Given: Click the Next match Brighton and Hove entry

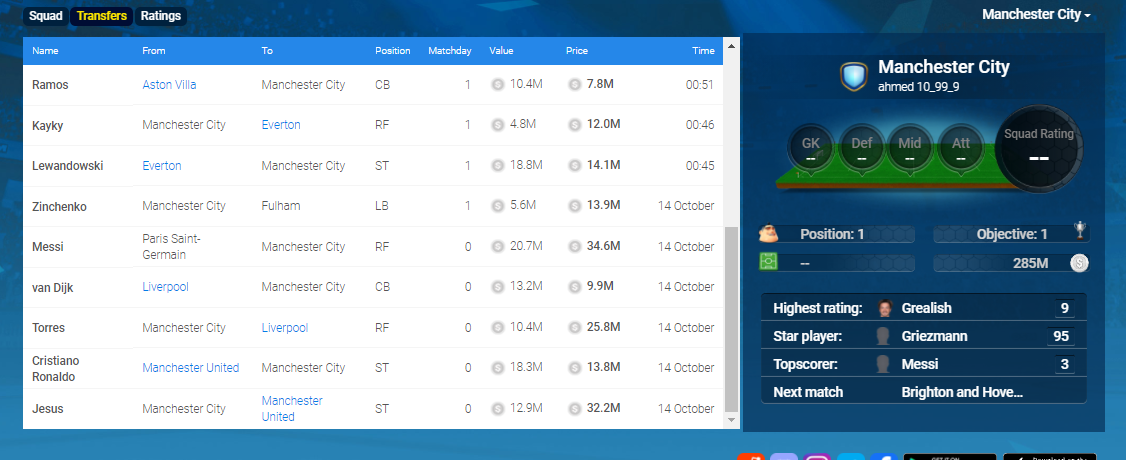Looking at the screenshot, I should pos(923,393).
